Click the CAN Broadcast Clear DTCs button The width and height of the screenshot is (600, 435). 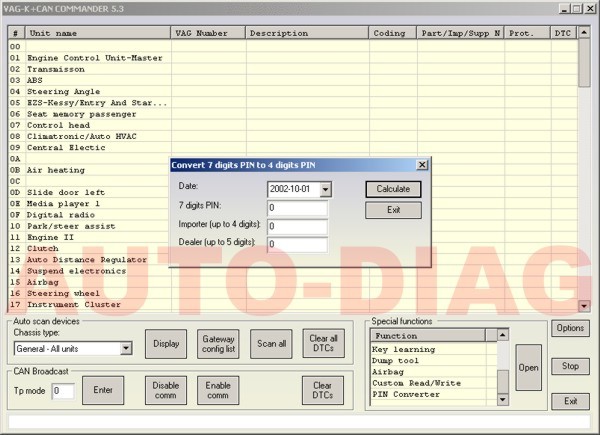pyautogui.click(x=323, y=390)
